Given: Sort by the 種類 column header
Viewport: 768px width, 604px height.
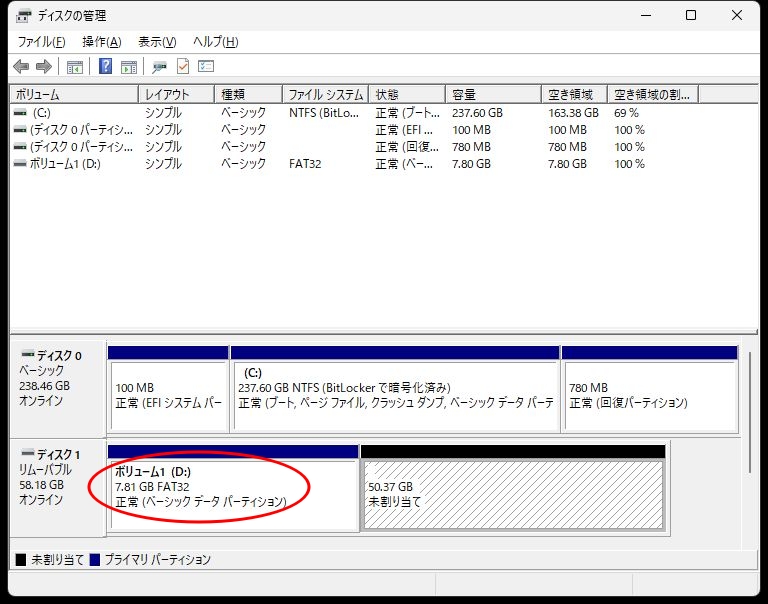Looking at the screenshot, I should [x=249, y=94].
